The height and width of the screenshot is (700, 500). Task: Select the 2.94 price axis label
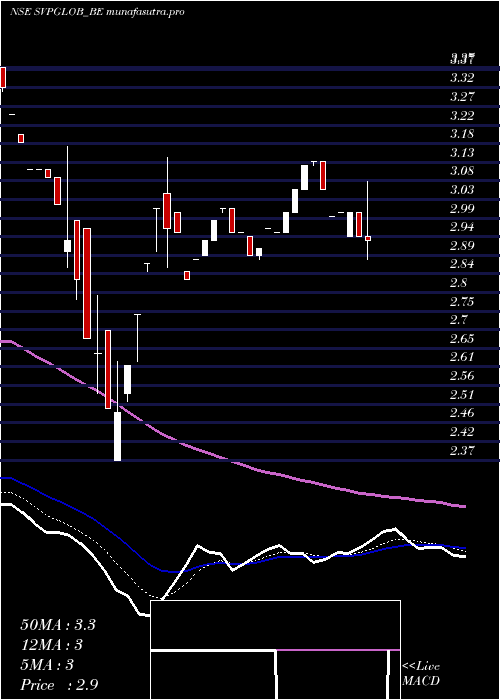coord(462,227)
